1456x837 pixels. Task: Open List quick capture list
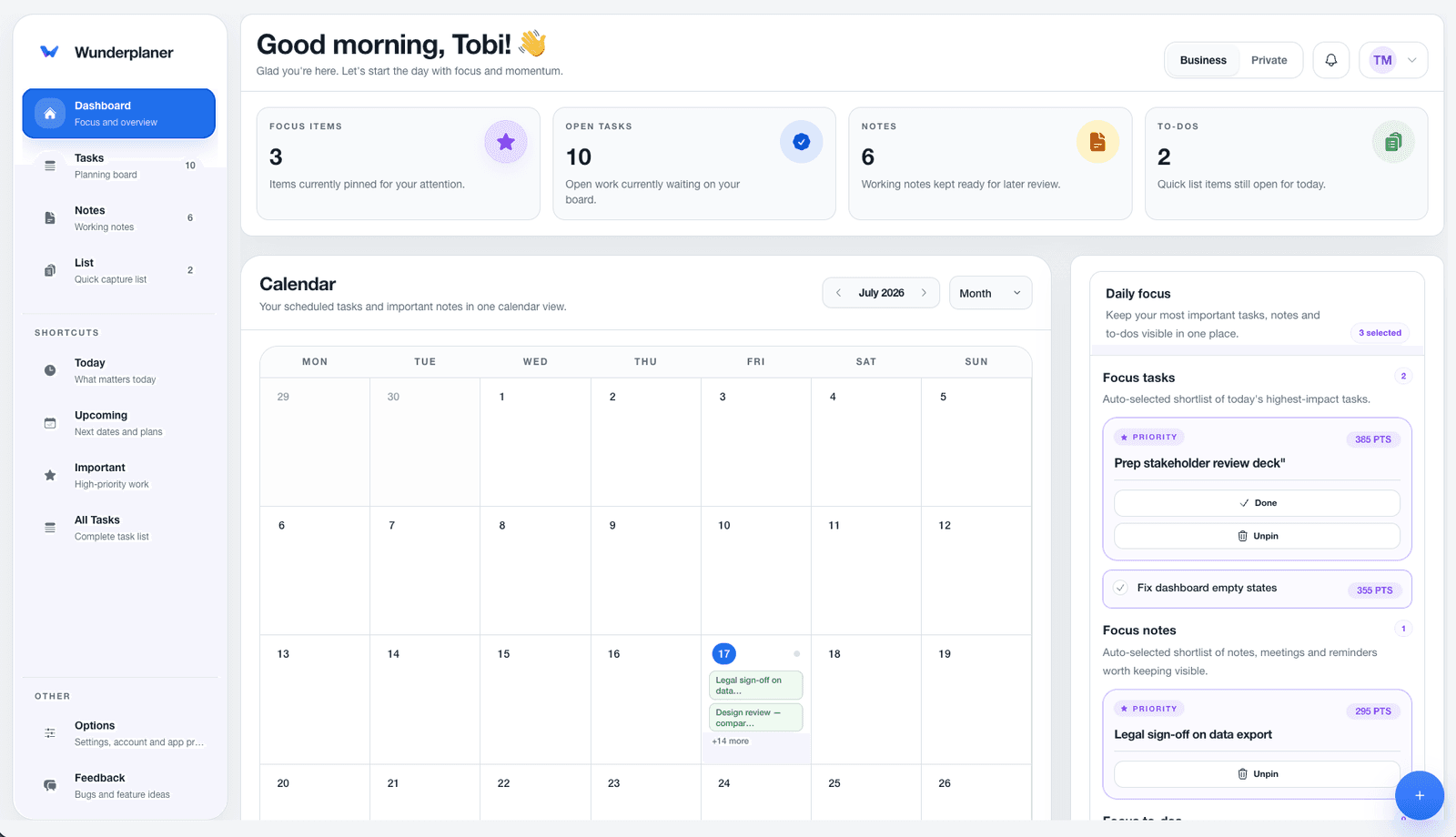(x=118, y=270)
